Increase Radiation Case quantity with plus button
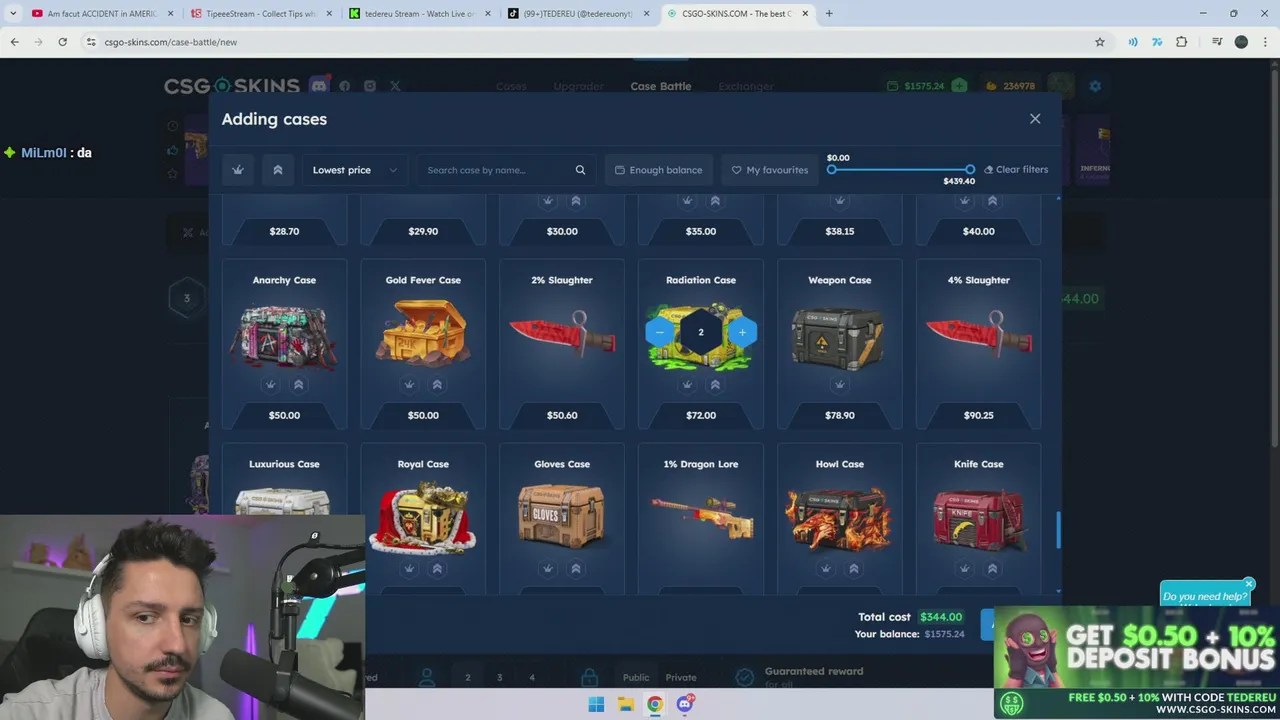The height and width of the screenshot is (720, 1280). click(742, 332)
